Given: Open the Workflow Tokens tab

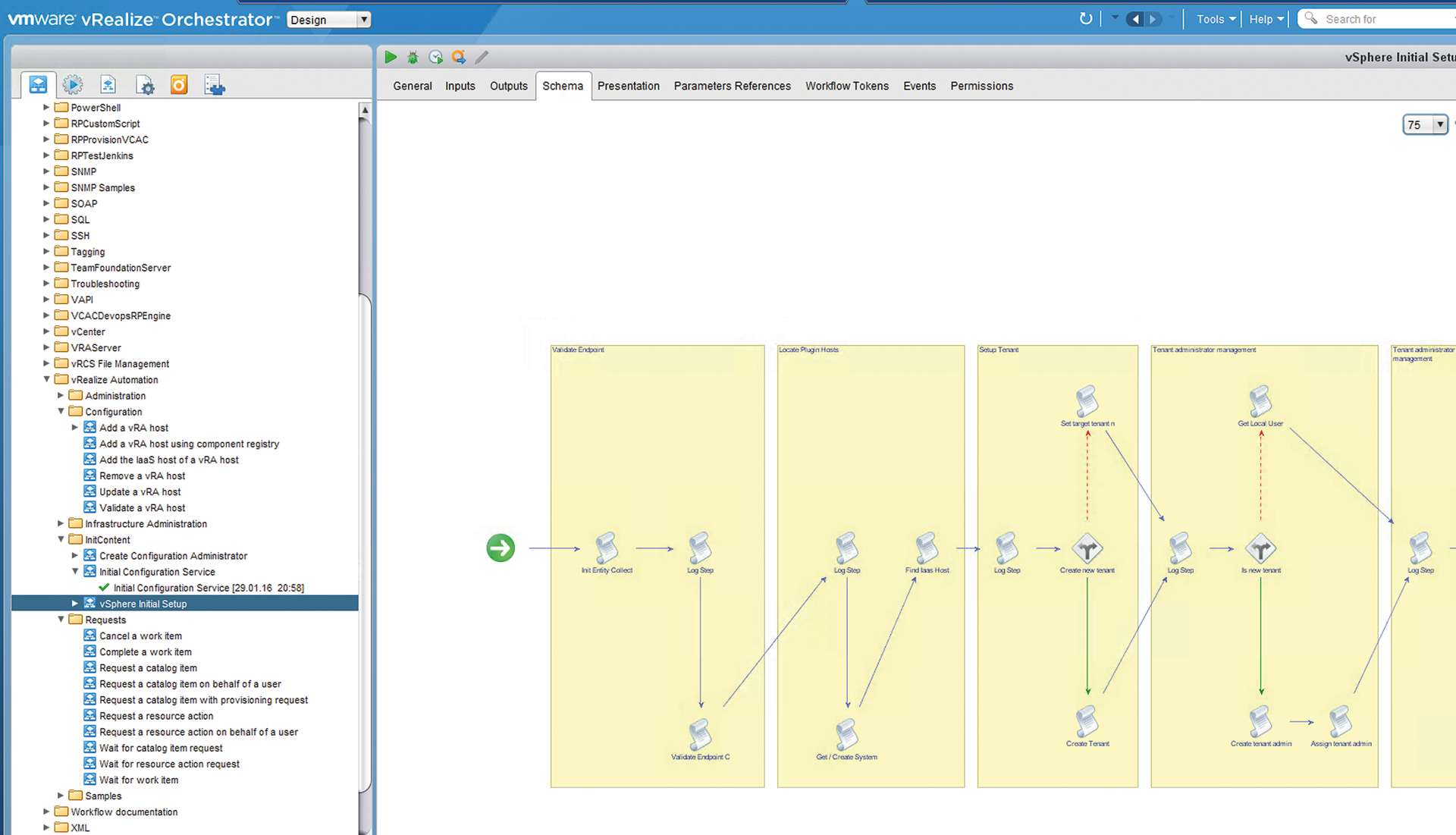Looking at the screenshot, I should pos(846,86).
